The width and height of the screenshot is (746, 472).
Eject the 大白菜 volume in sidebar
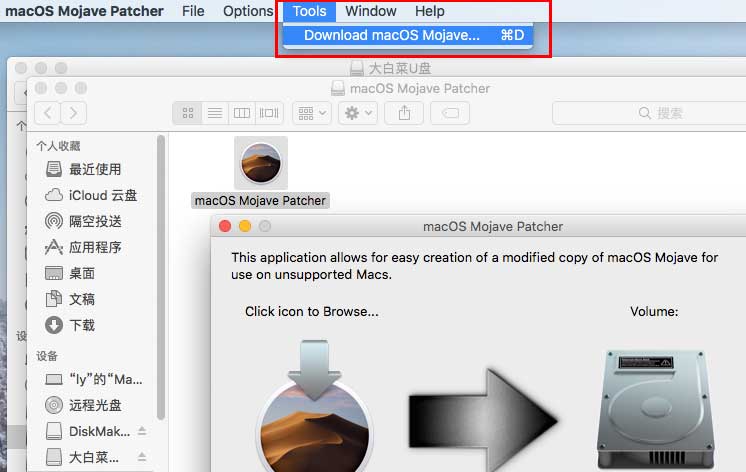(142, 457)
